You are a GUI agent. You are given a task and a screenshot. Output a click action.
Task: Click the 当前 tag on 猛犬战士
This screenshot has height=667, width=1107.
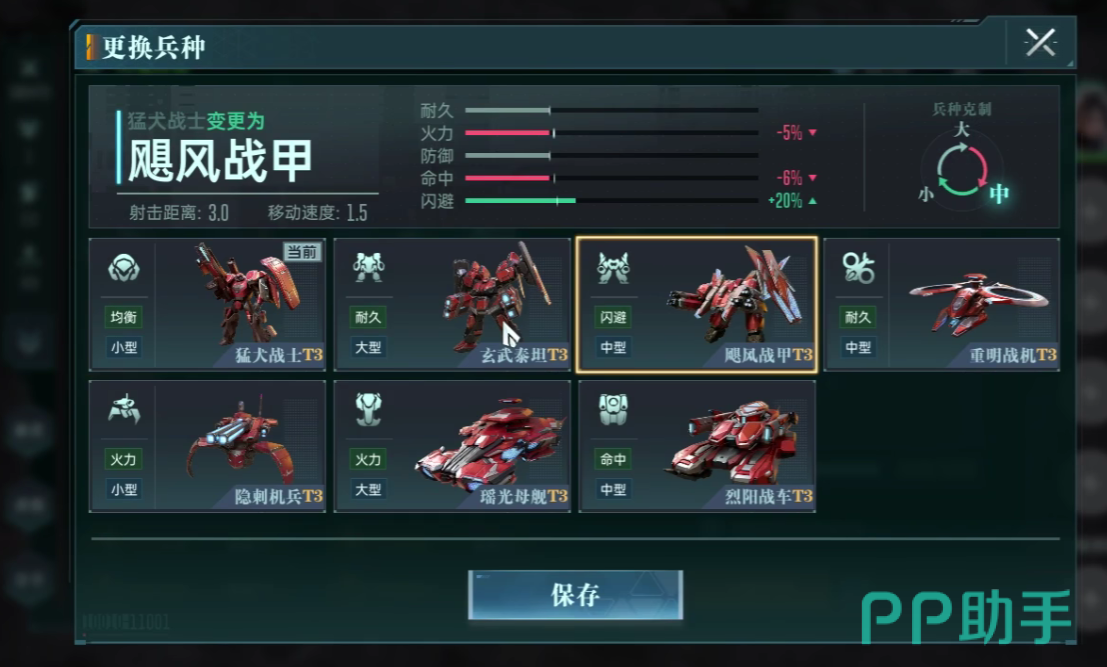pyautogui.click(x=302, y=252)
